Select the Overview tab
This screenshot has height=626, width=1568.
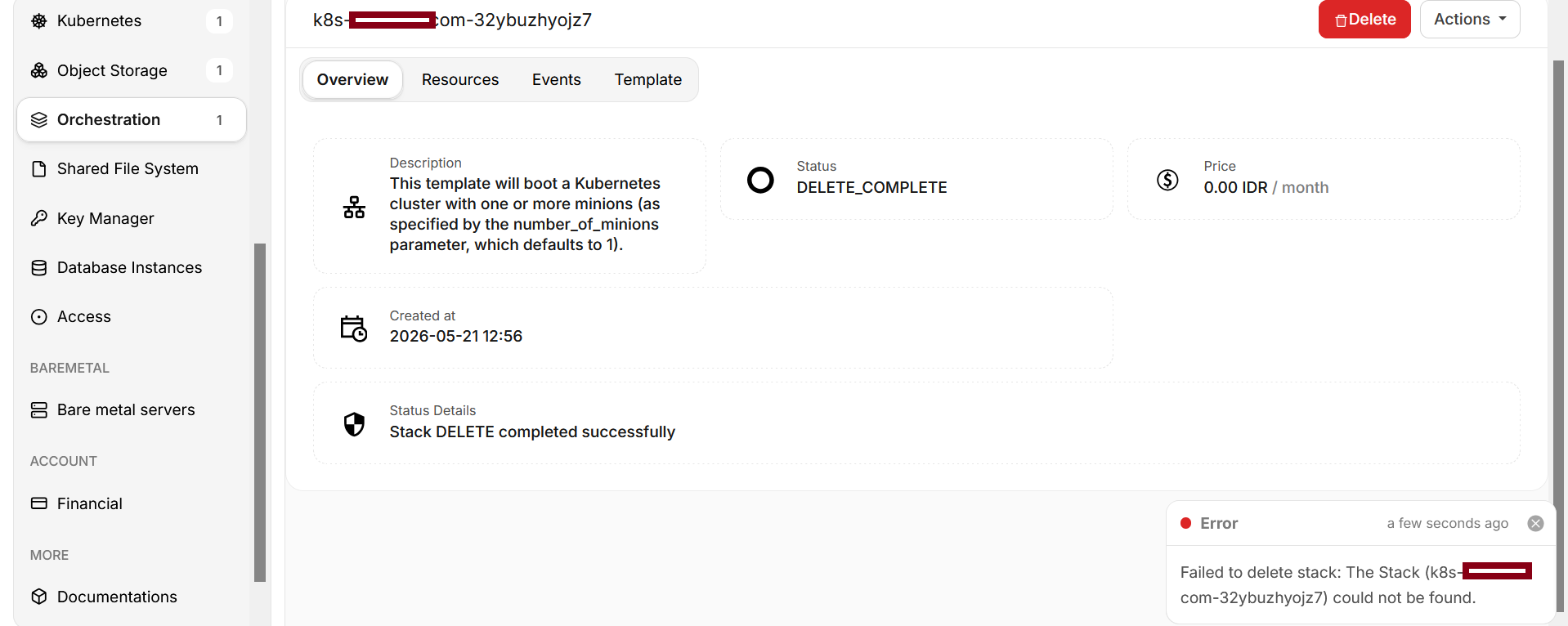pos(352,79)
